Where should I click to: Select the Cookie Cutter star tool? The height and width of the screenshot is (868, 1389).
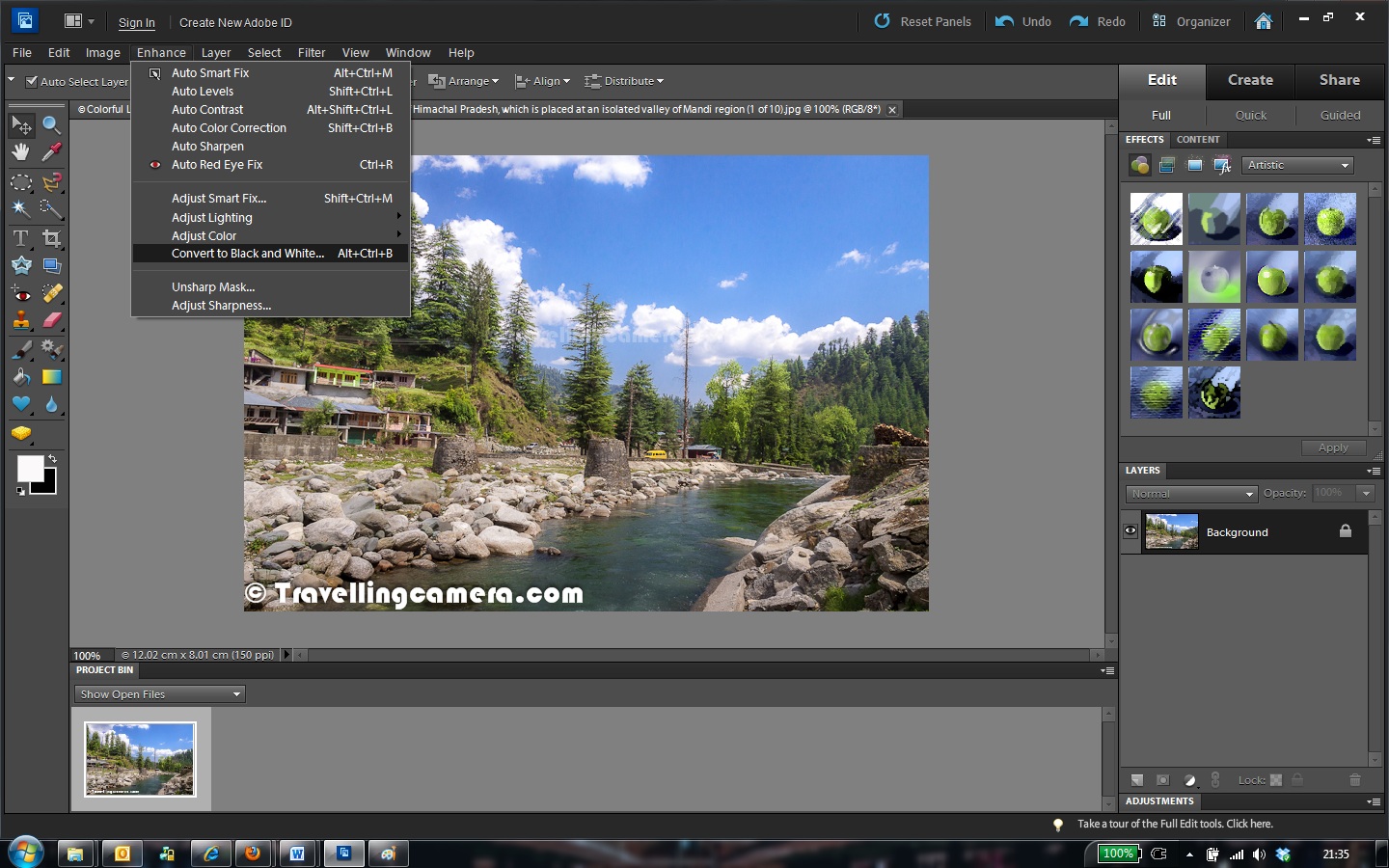[x=21, y=265]
